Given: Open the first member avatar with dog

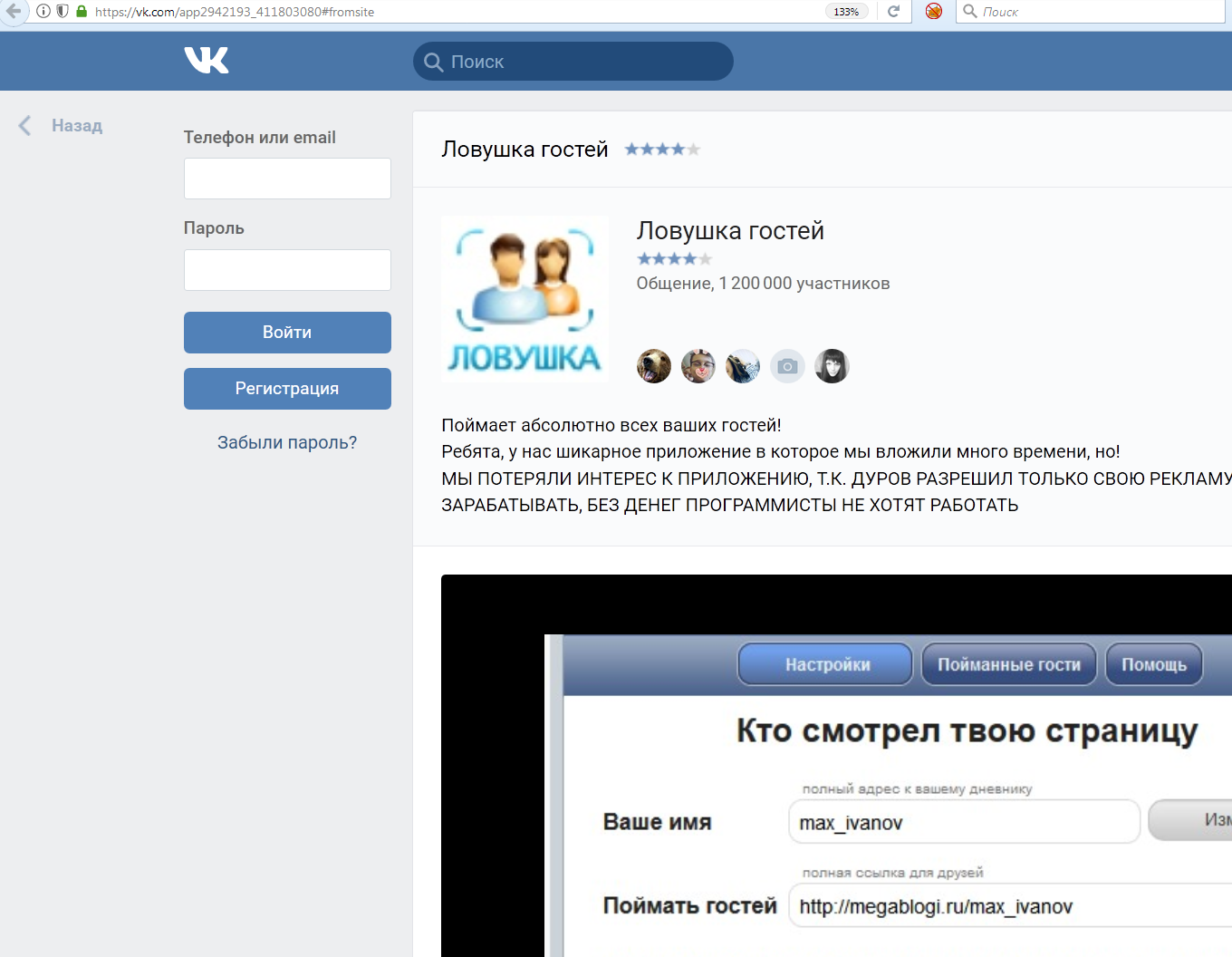Looking at the screenshot, I should (654, 366).
